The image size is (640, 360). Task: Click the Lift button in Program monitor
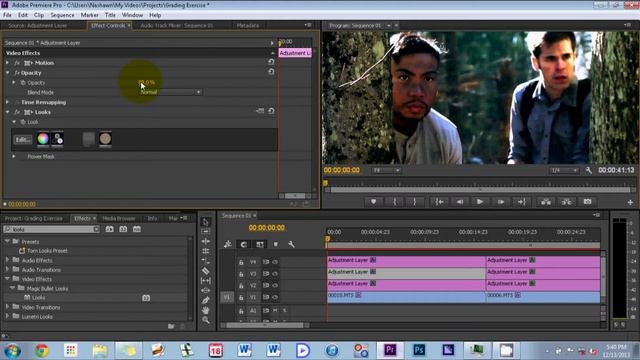(x=546, y=202)
